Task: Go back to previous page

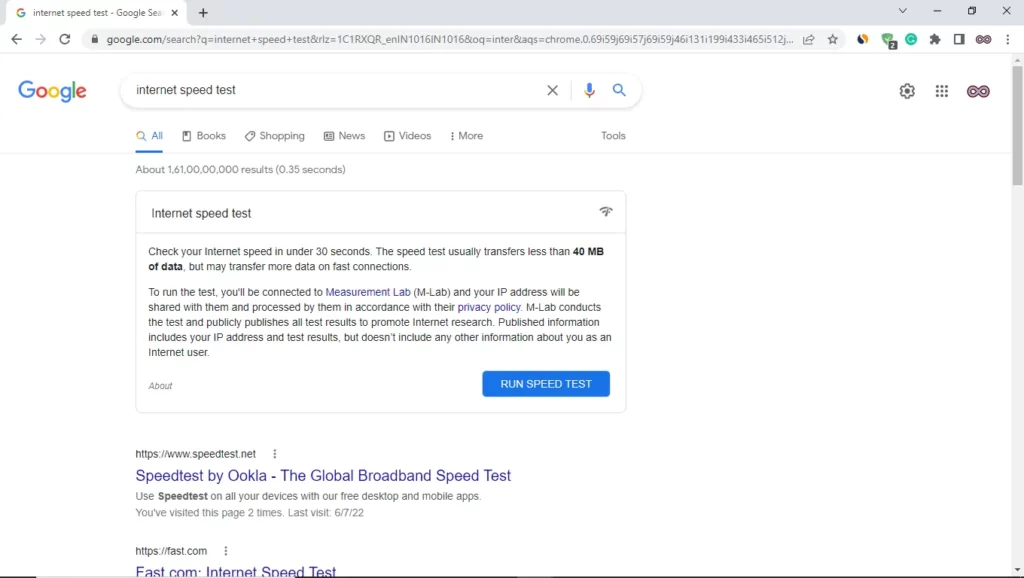Action: (x=16, y=39)
